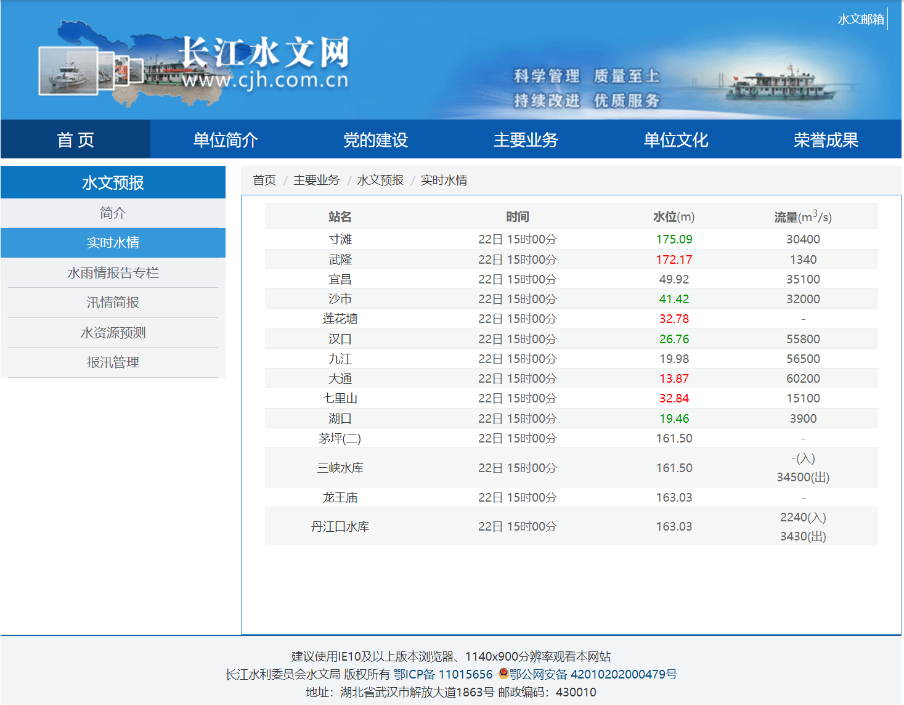Open 汛情简报 in sidebar
This screenshot has width=904, height=705.
[113, 303]
